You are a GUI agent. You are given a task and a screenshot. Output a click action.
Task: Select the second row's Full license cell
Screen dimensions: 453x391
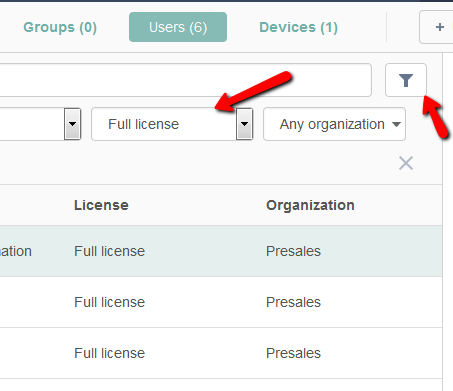point(109,302)
